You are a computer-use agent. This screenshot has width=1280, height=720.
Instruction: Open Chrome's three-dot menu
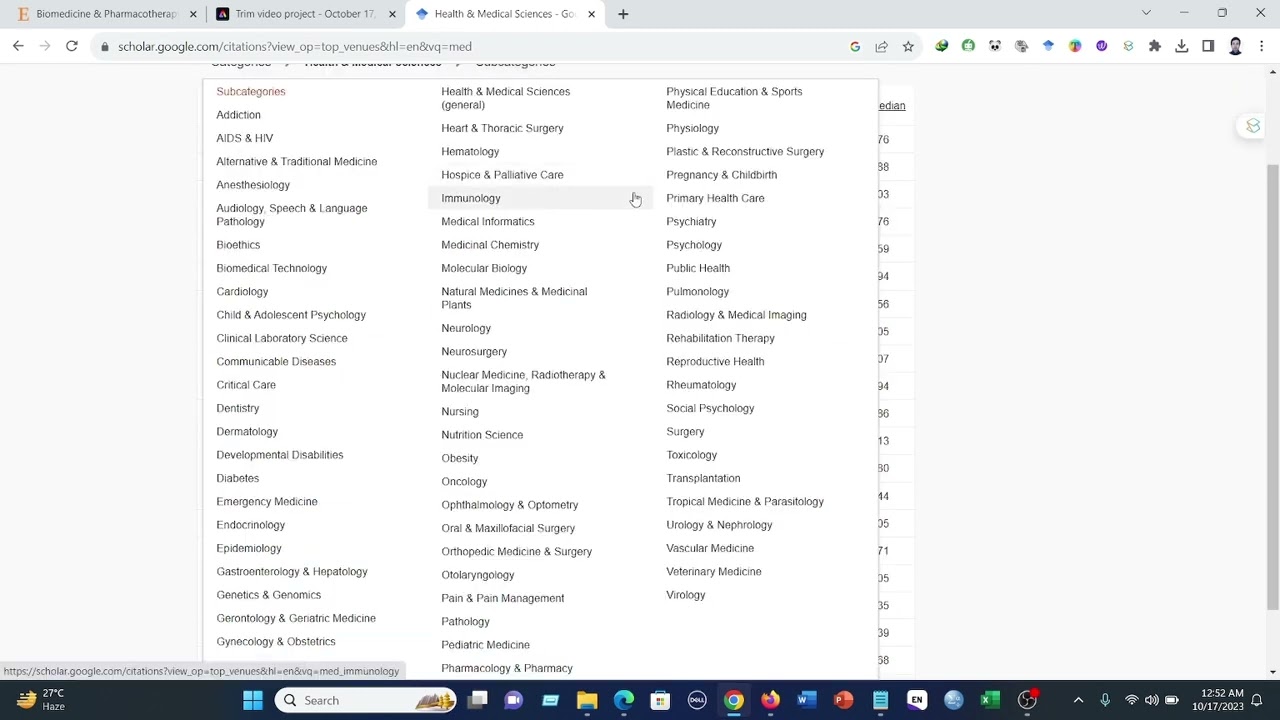point(1261,46)
